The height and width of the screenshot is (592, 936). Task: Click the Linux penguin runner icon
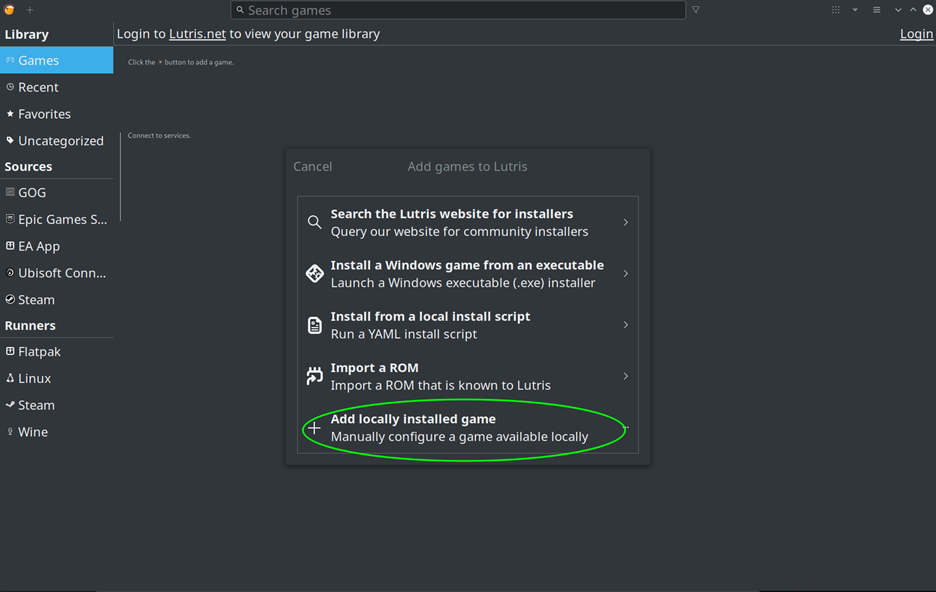tap(10, 378)
